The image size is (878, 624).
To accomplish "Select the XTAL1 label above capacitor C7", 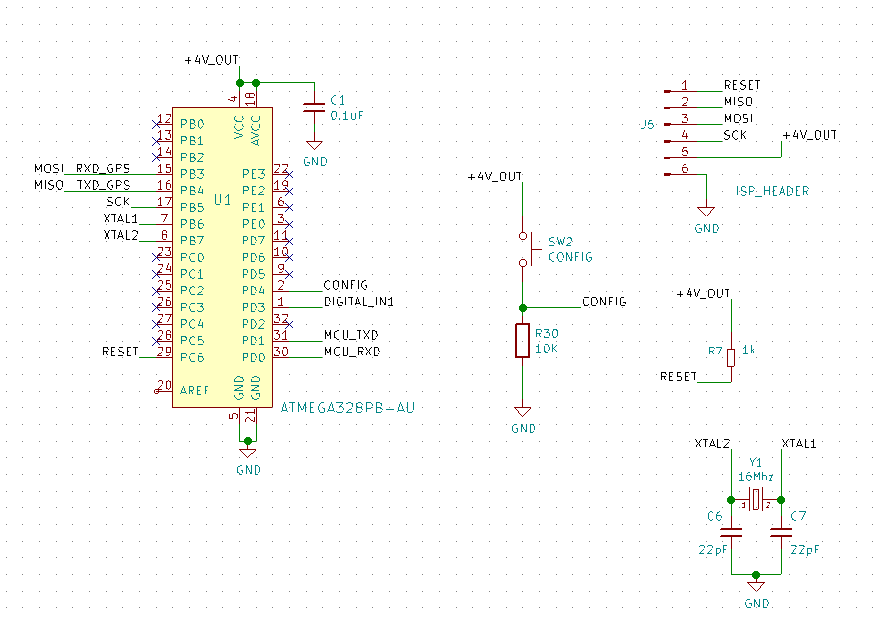I will coord(799,442).
